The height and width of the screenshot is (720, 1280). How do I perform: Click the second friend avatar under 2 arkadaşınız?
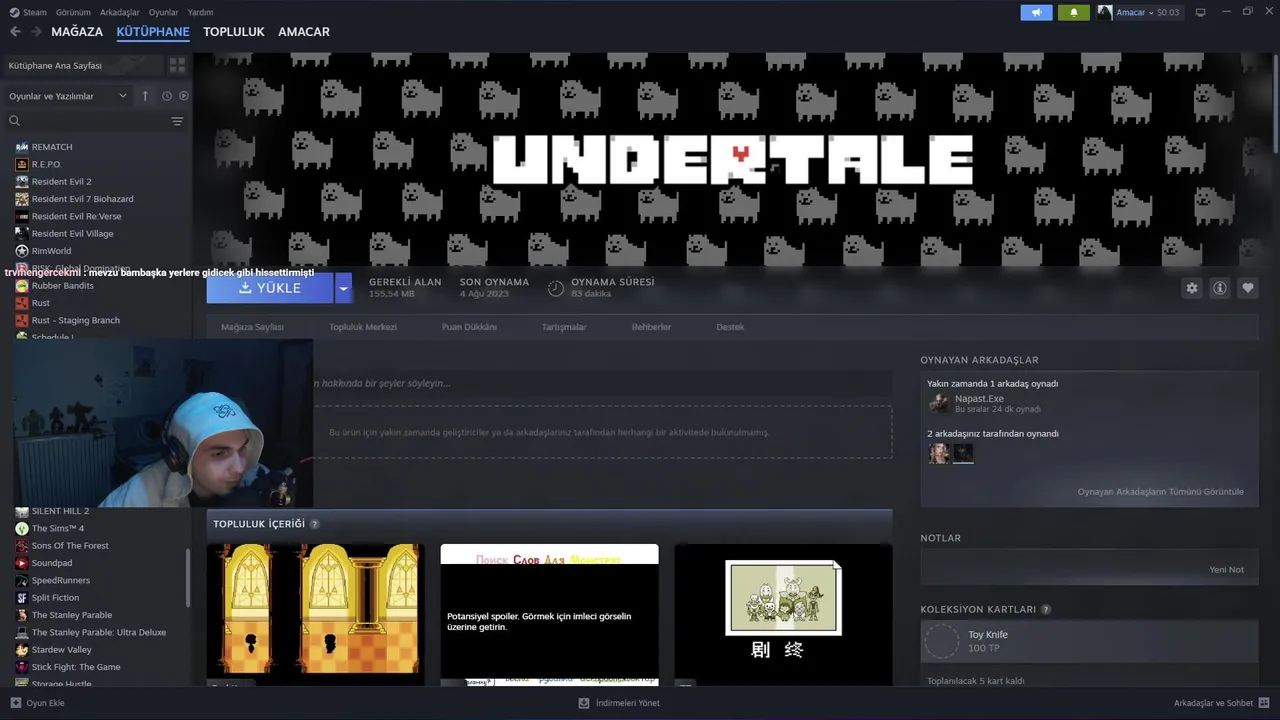[963, 453]
